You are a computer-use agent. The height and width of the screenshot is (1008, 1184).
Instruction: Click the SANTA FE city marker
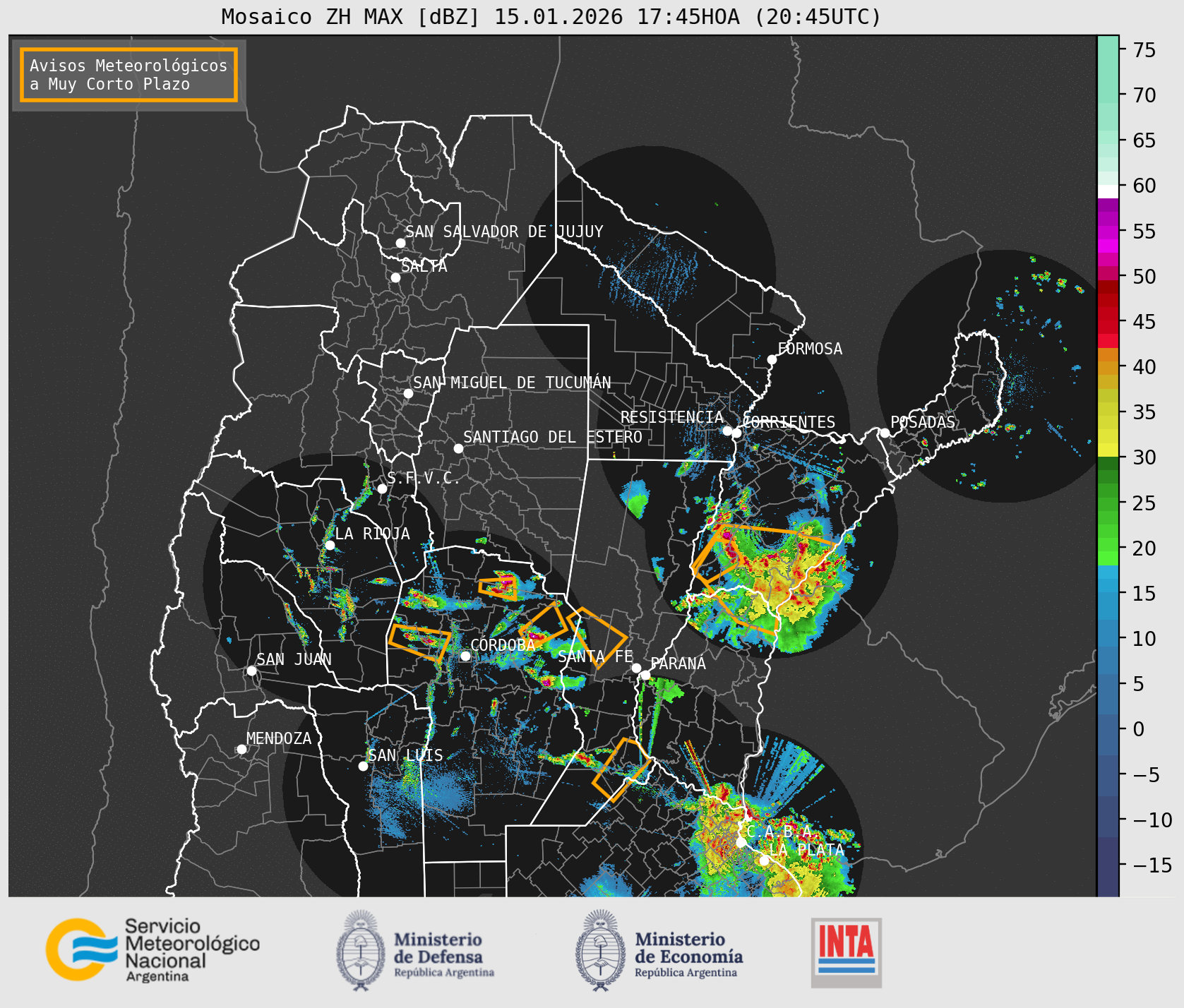636,668
